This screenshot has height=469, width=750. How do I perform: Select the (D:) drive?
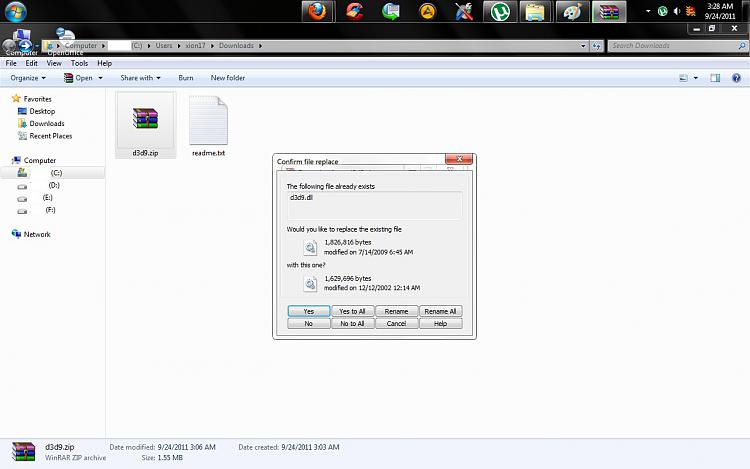(x=53, y=185)
